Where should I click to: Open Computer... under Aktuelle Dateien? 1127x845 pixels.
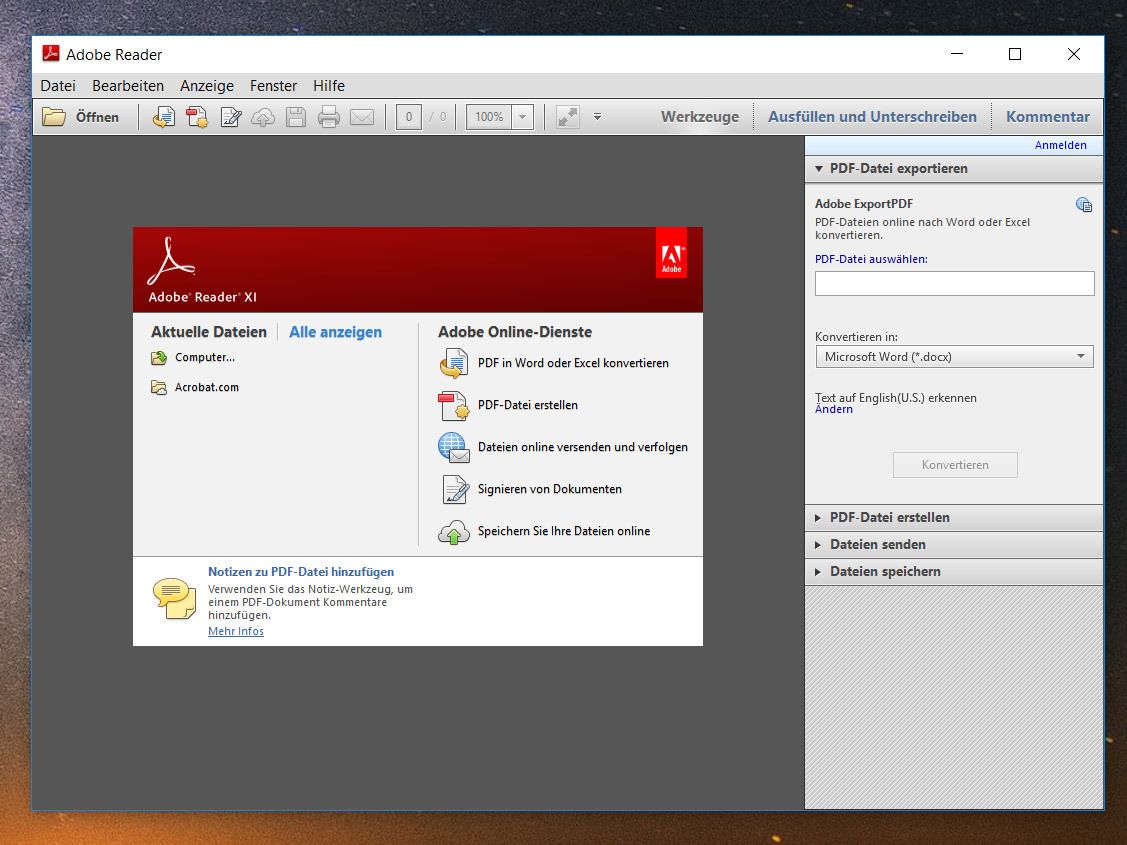point(205,357)
